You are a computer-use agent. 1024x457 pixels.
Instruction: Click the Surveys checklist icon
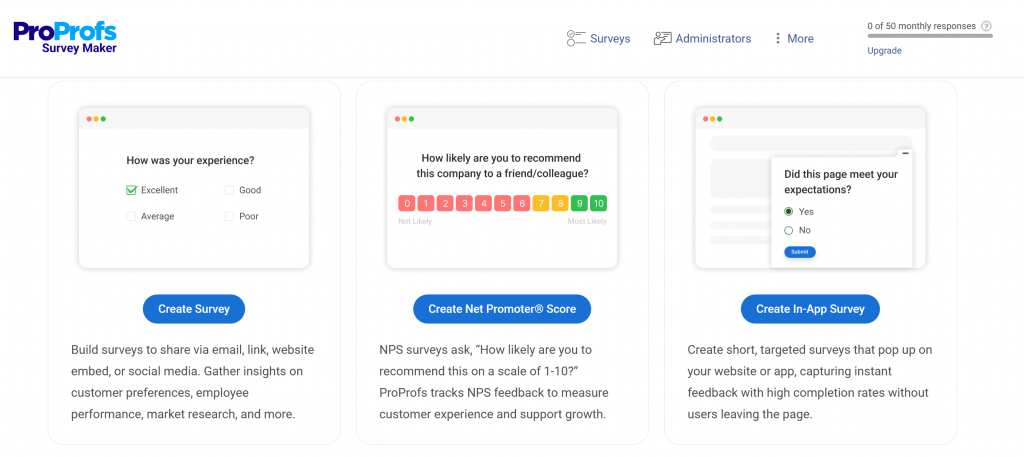(576, 39)
